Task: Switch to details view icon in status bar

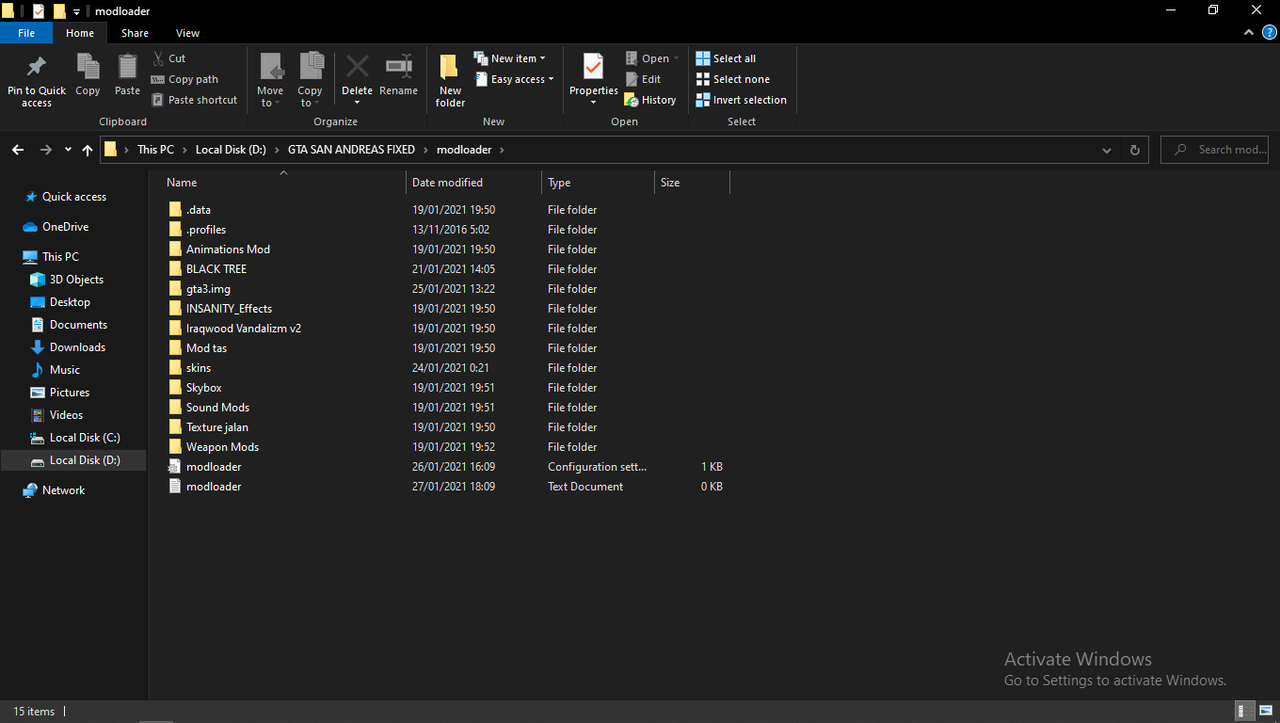Action: tap(1245, 711)
